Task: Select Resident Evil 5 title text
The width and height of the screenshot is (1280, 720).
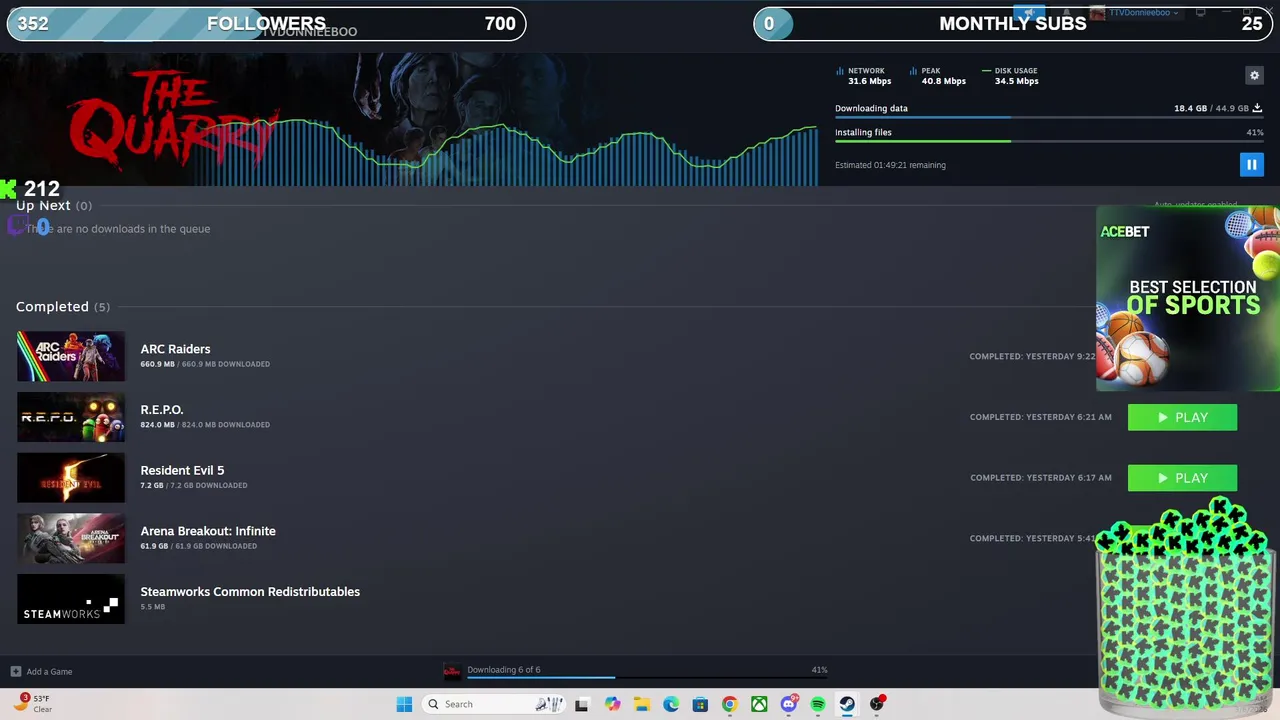Action: point(182,470)
